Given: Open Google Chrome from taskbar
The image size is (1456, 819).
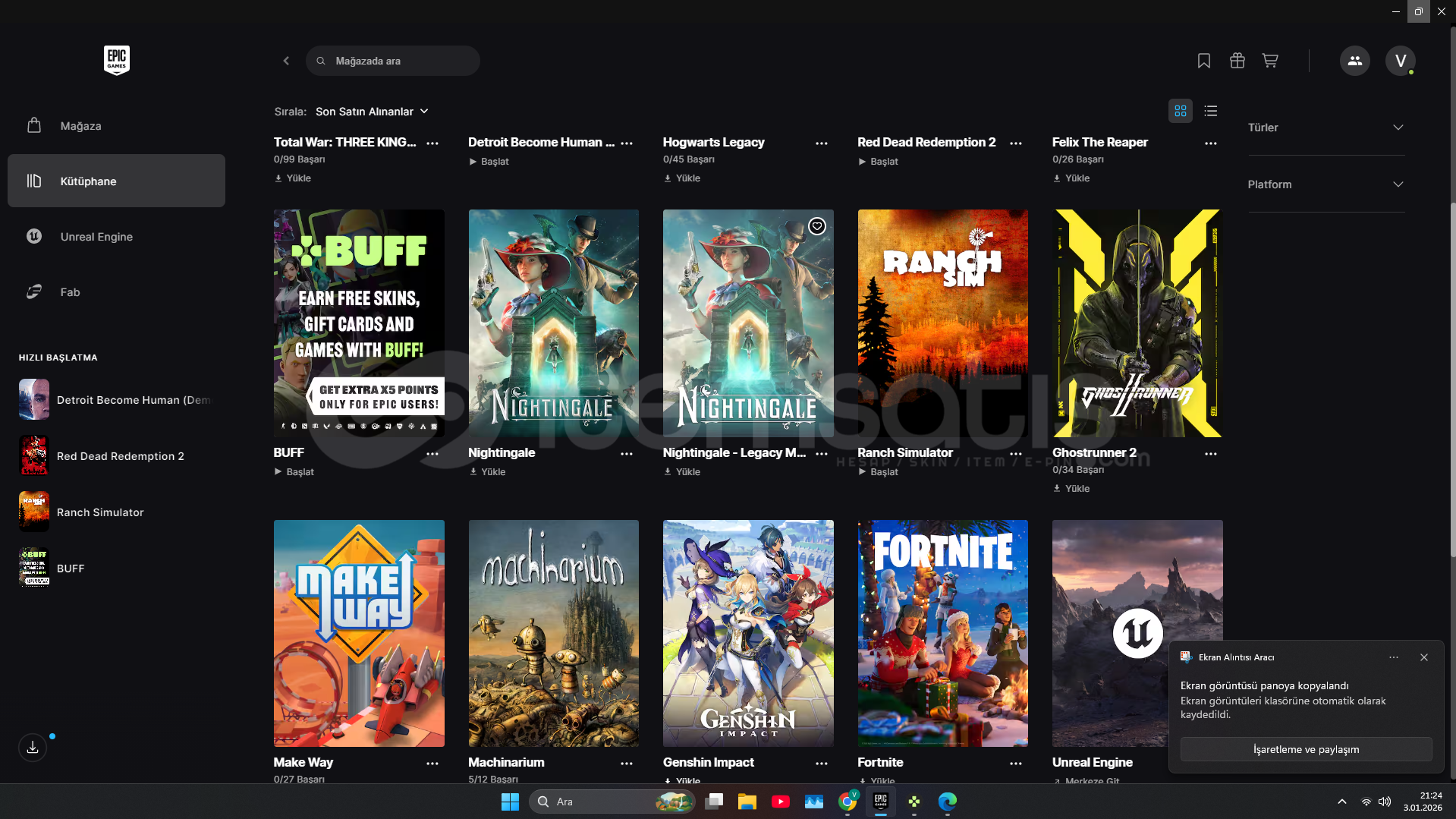Looking at the screenshot, I should pos(847,802).
